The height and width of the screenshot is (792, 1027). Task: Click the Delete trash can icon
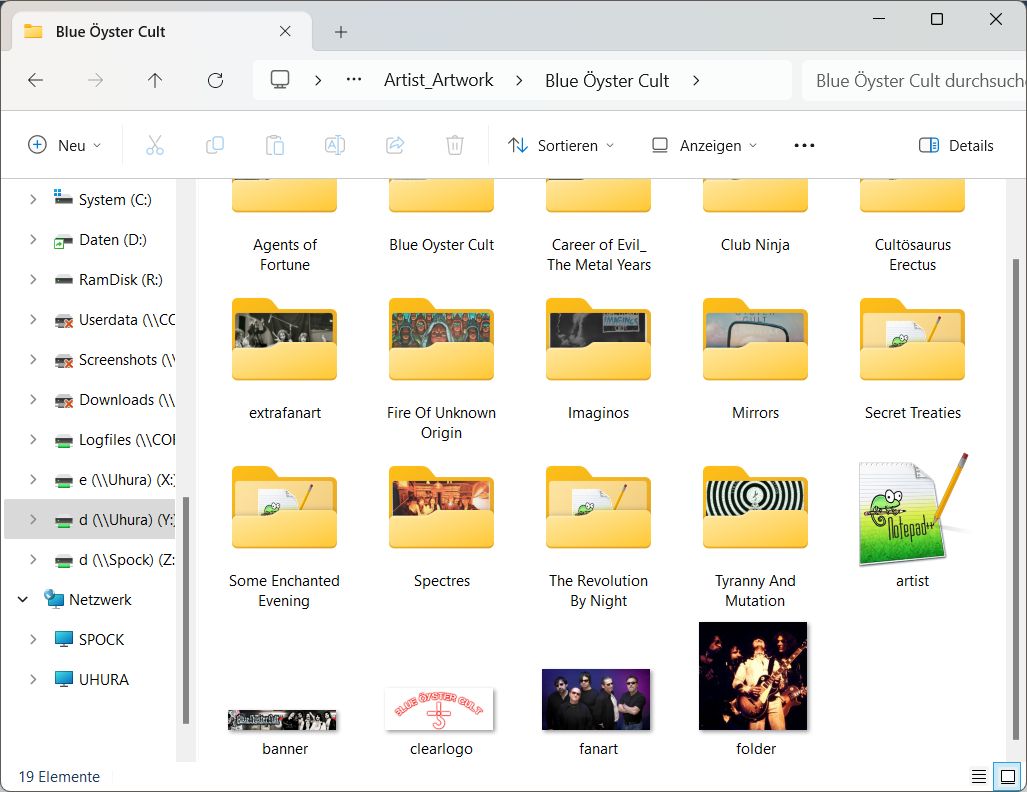(x=455, y=145)
